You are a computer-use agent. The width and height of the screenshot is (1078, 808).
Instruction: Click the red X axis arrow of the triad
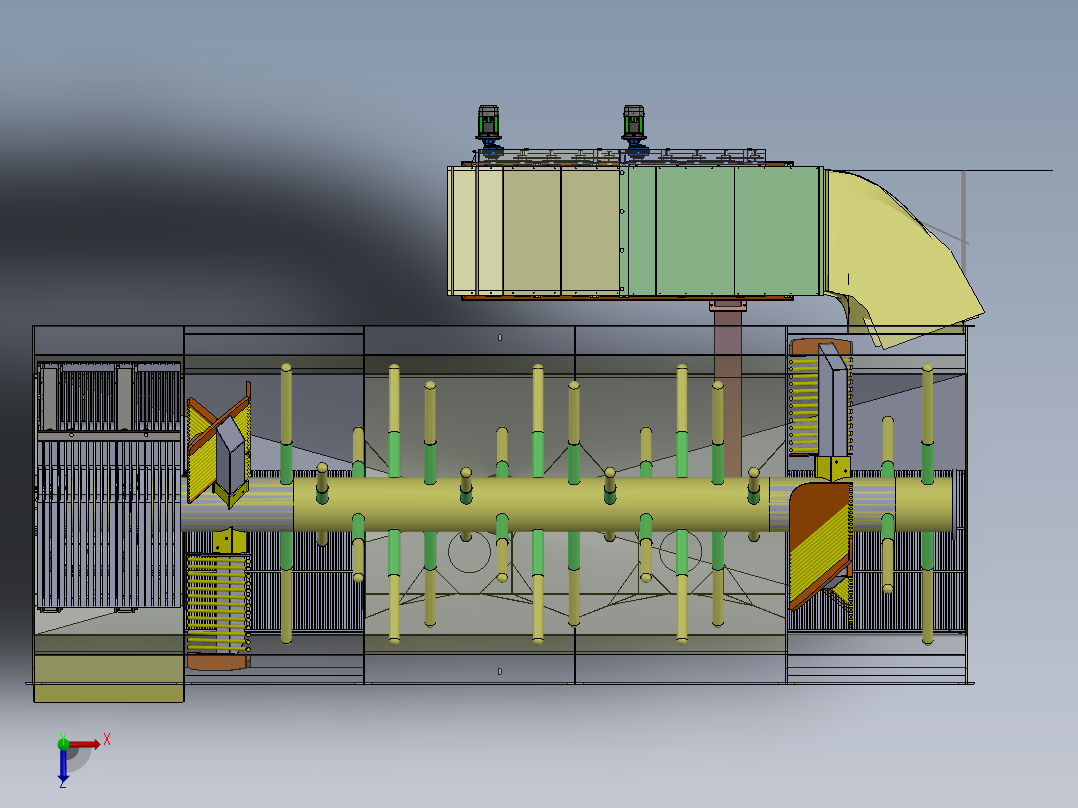coord(84,744)
